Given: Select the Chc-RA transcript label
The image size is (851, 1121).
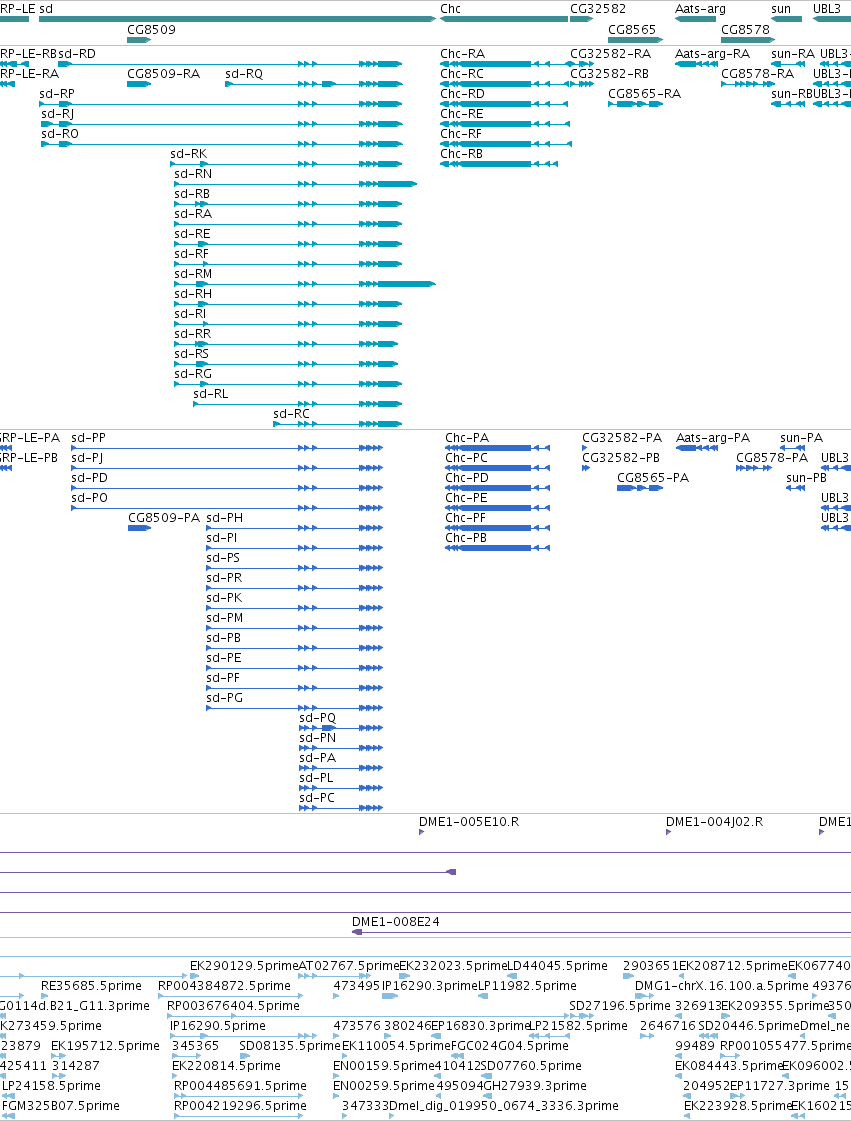Looking at the screenshot, I should point(463,54).
